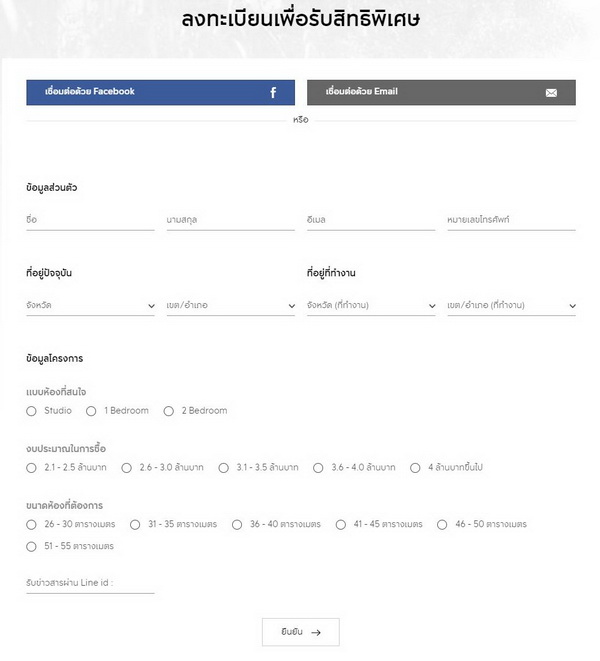Select budget 2.1 - 2.5 ล้านบาท
Image resolution: width=600 pixels, height=661 pixels.
32,467
